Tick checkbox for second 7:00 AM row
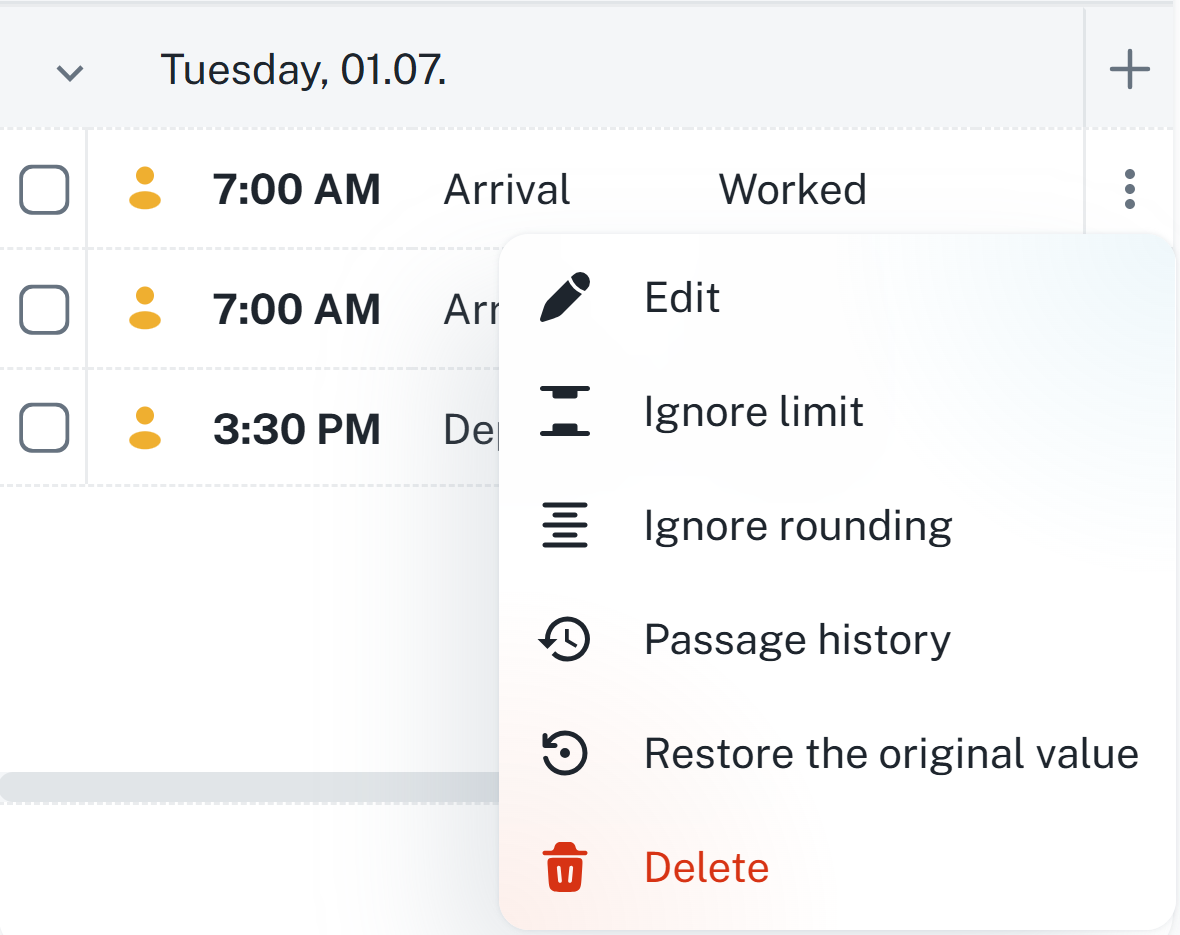1180x935 pixels. coord(44,309)
